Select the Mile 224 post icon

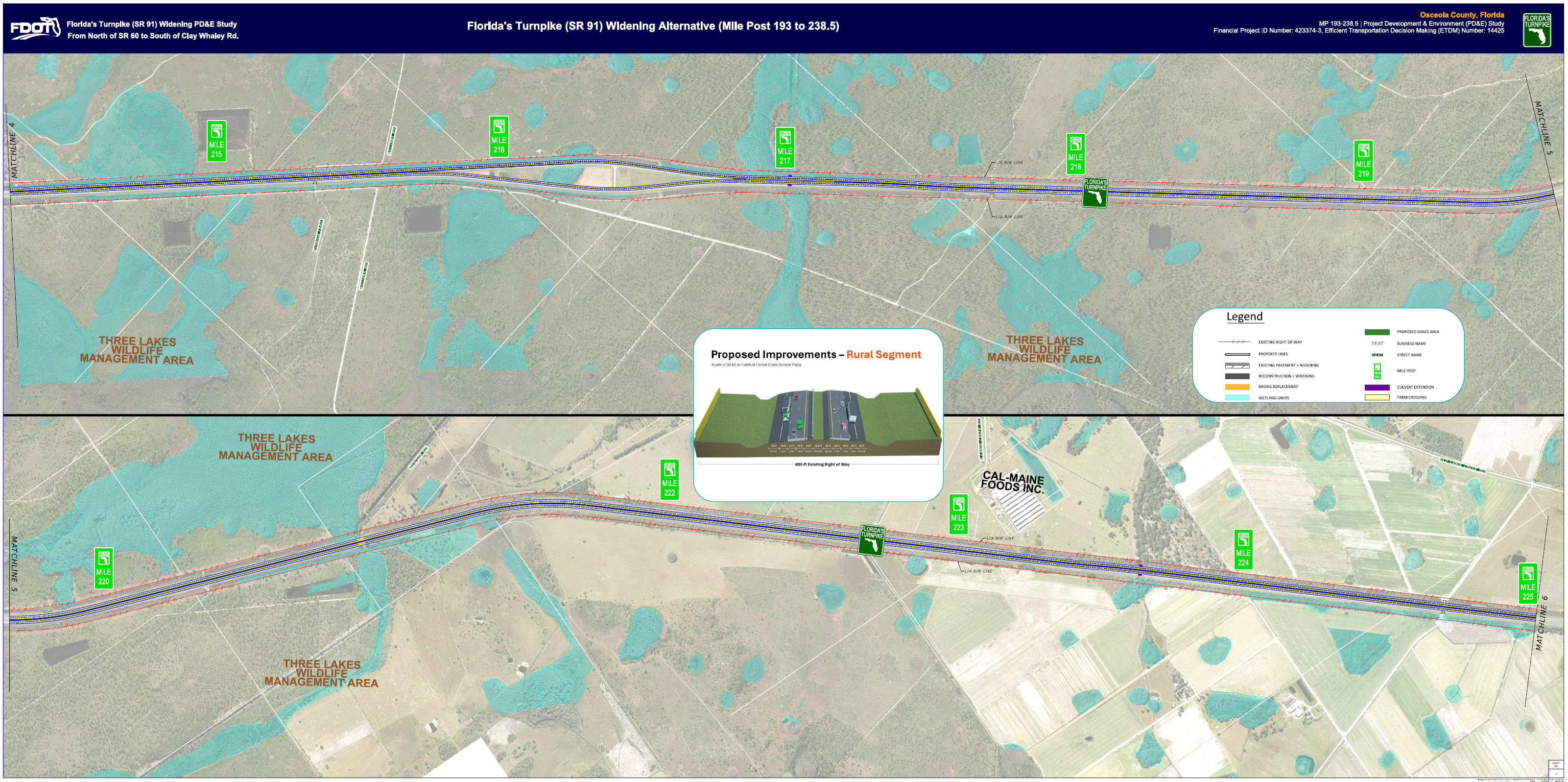coord(1243,550)
